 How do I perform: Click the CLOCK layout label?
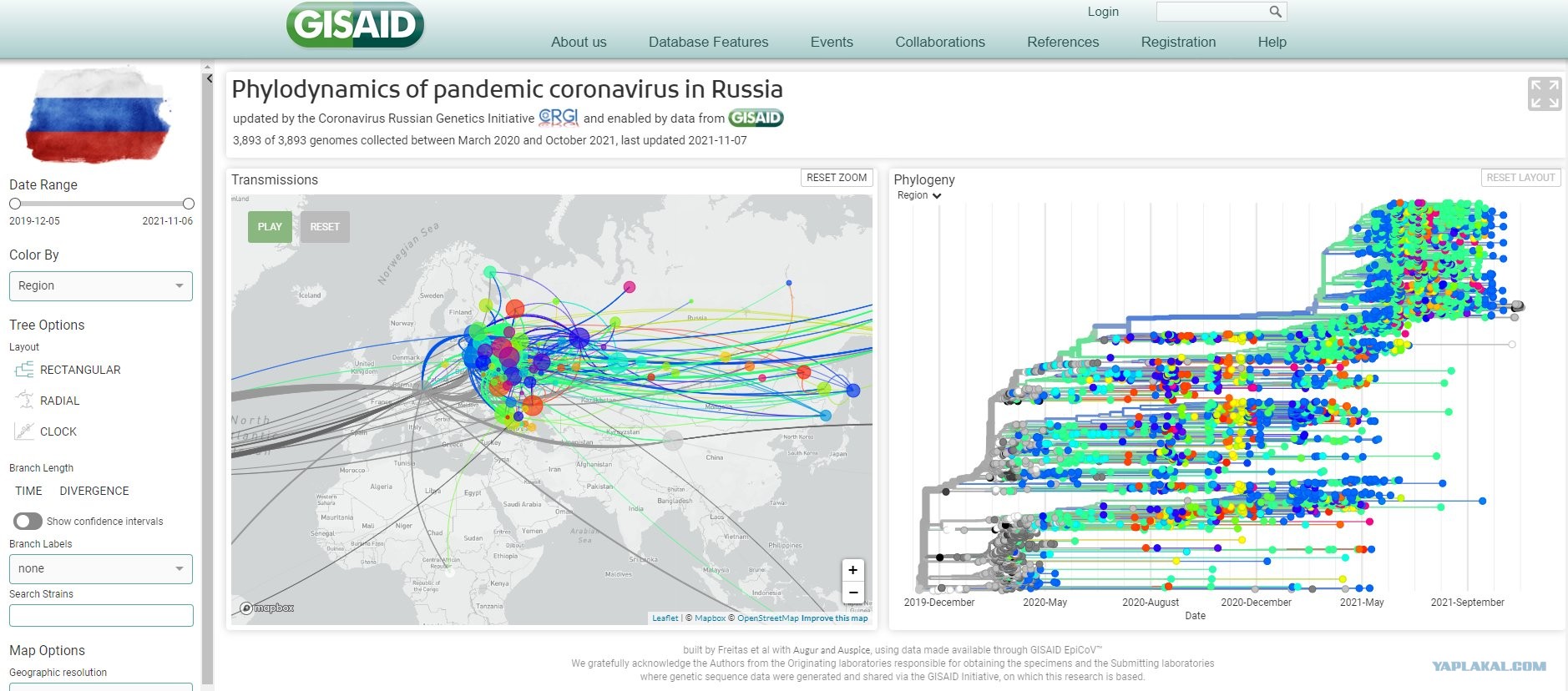pyautogui.click(x=58, y=431)
